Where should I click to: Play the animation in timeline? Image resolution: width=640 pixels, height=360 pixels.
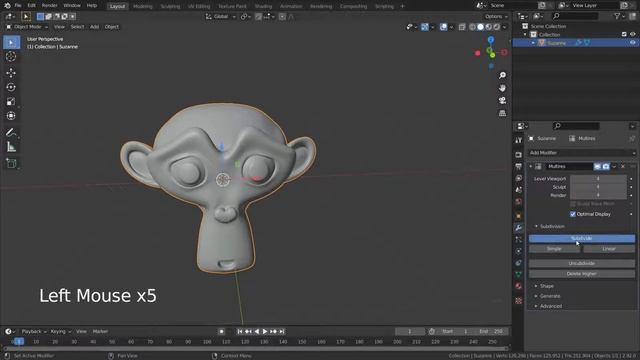tap(265, 331)
